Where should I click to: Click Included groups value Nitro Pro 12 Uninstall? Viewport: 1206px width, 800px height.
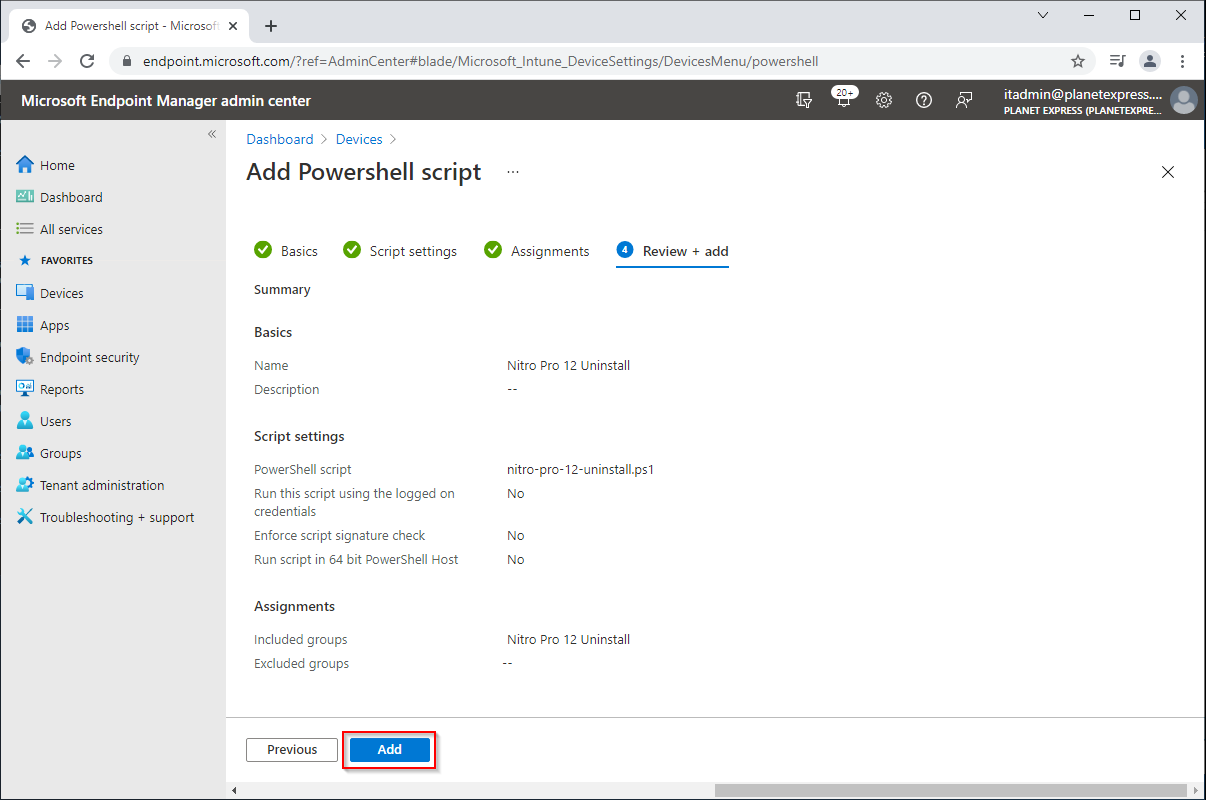pos(568,639)
